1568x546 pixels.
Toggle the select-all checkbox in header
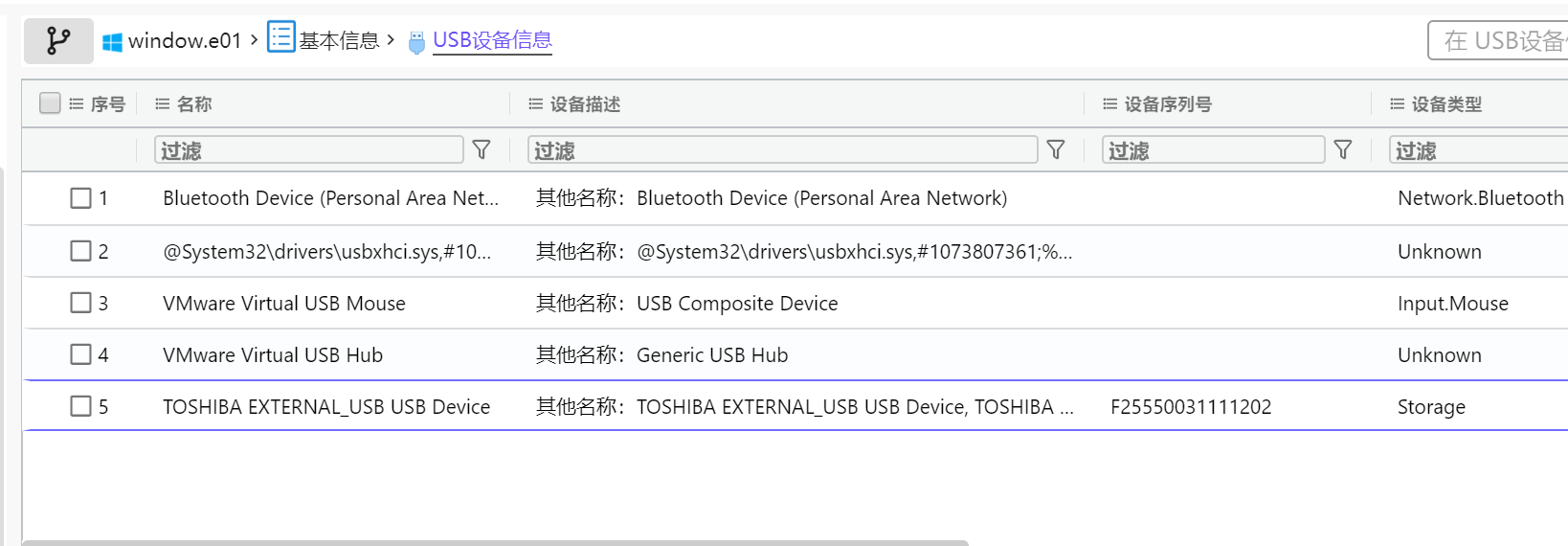(x=50, y=103)
